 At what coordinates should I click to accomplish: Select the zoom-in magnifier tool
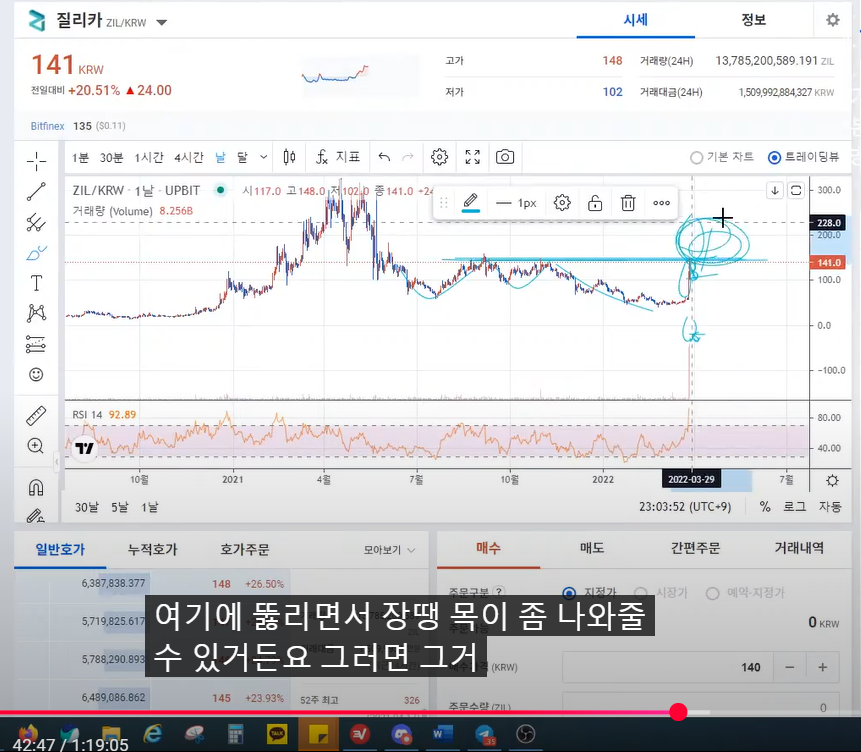[36, 445]
